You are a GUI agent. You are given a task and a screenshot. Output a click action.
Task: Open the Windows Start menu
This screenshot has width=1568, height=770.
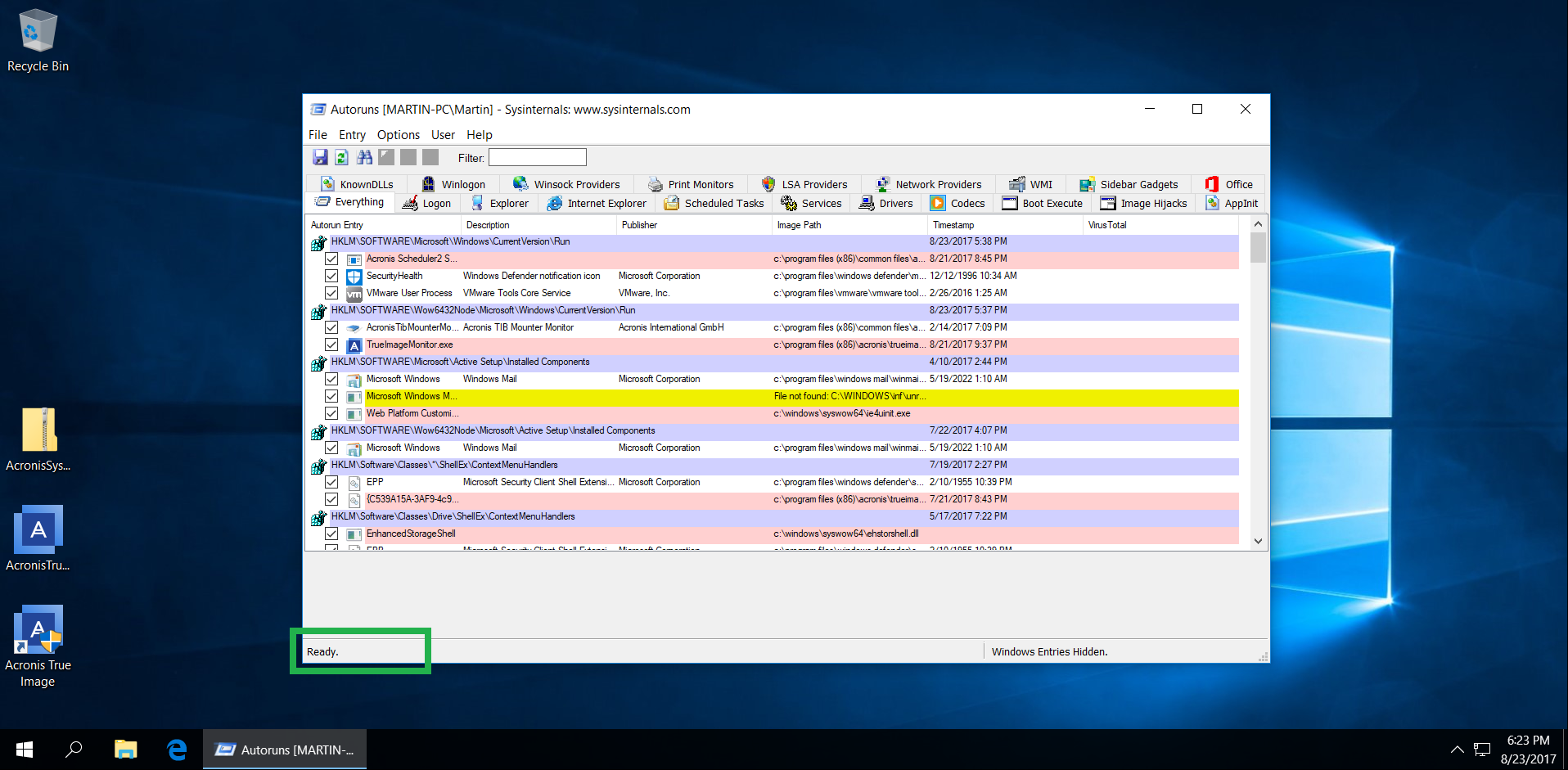click(x=25, y=750)
